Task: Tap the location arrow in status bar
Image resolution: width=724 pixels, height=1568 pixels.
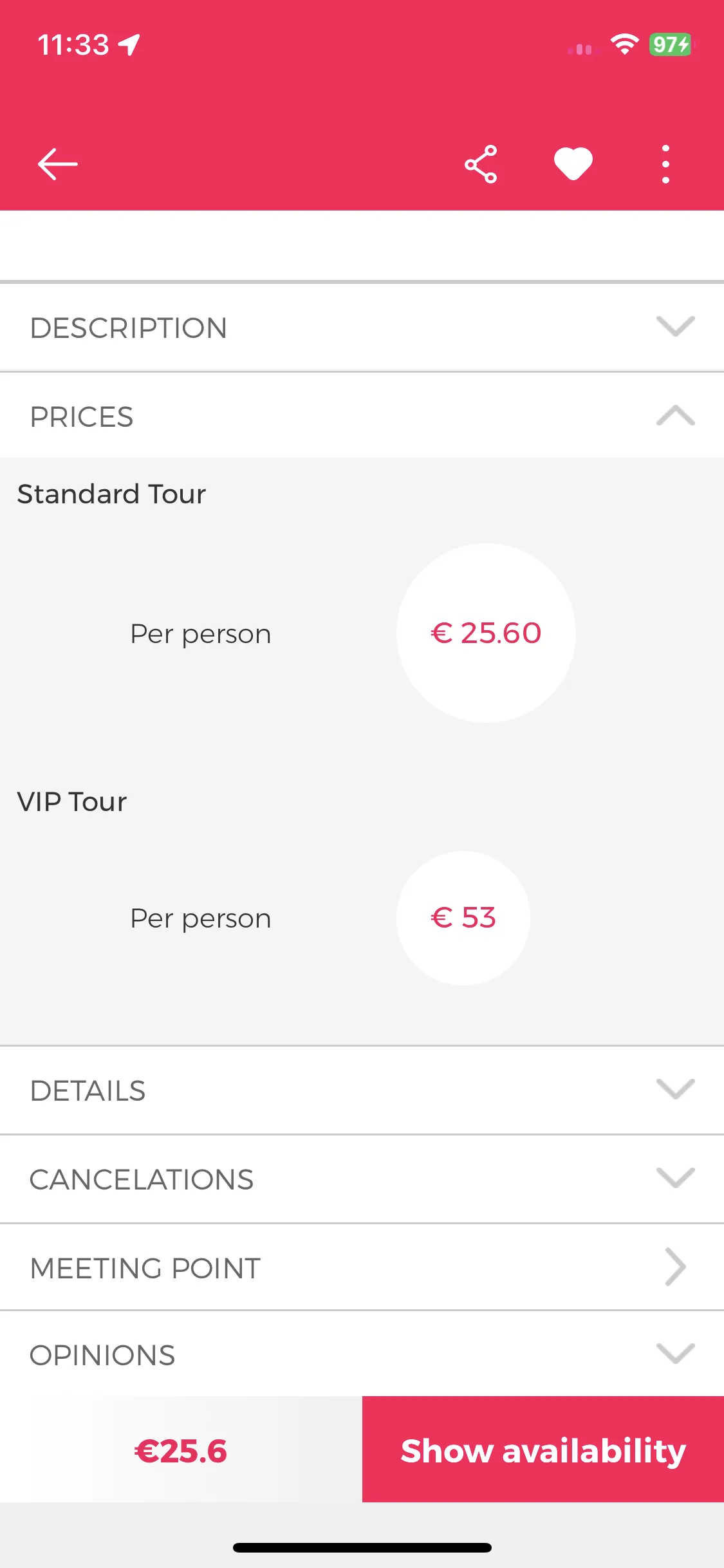Action: pos(129,45)
